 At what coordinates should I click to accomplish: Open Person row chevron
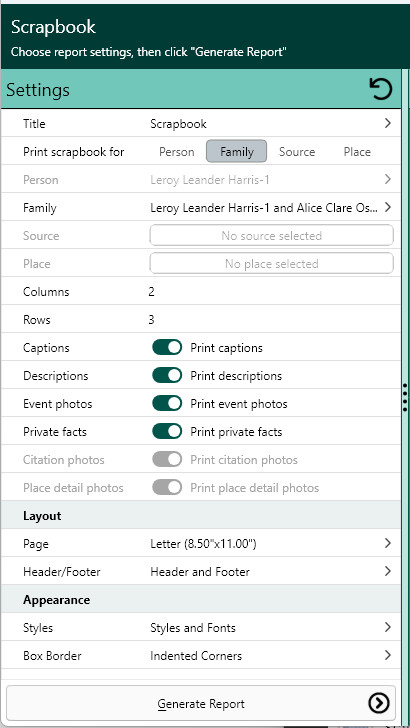click(x=388, y=179)
